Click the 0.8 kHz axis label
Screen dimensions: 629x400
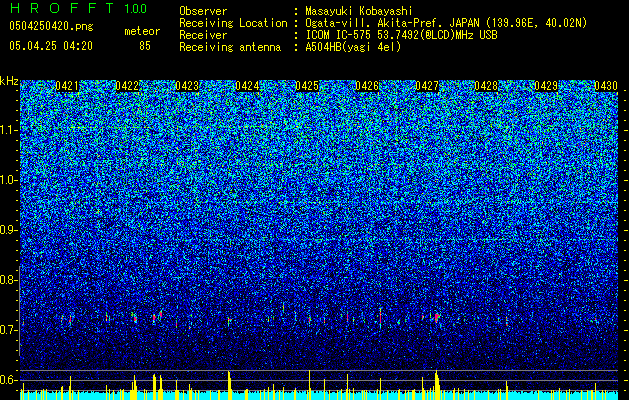[x=8, y=280]
